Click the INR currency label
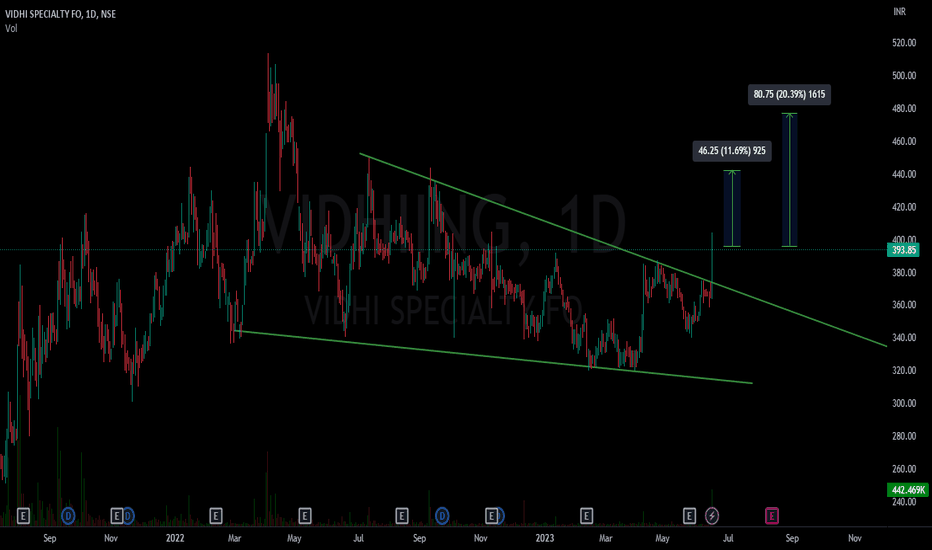Image resolution: width=932 pixels, height=550 pixels. 899,12
